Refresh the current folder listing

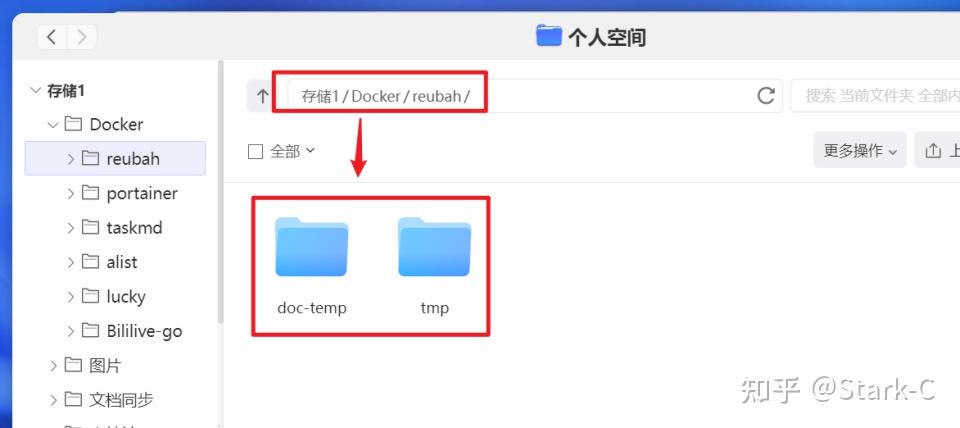(x=766, y=96)
